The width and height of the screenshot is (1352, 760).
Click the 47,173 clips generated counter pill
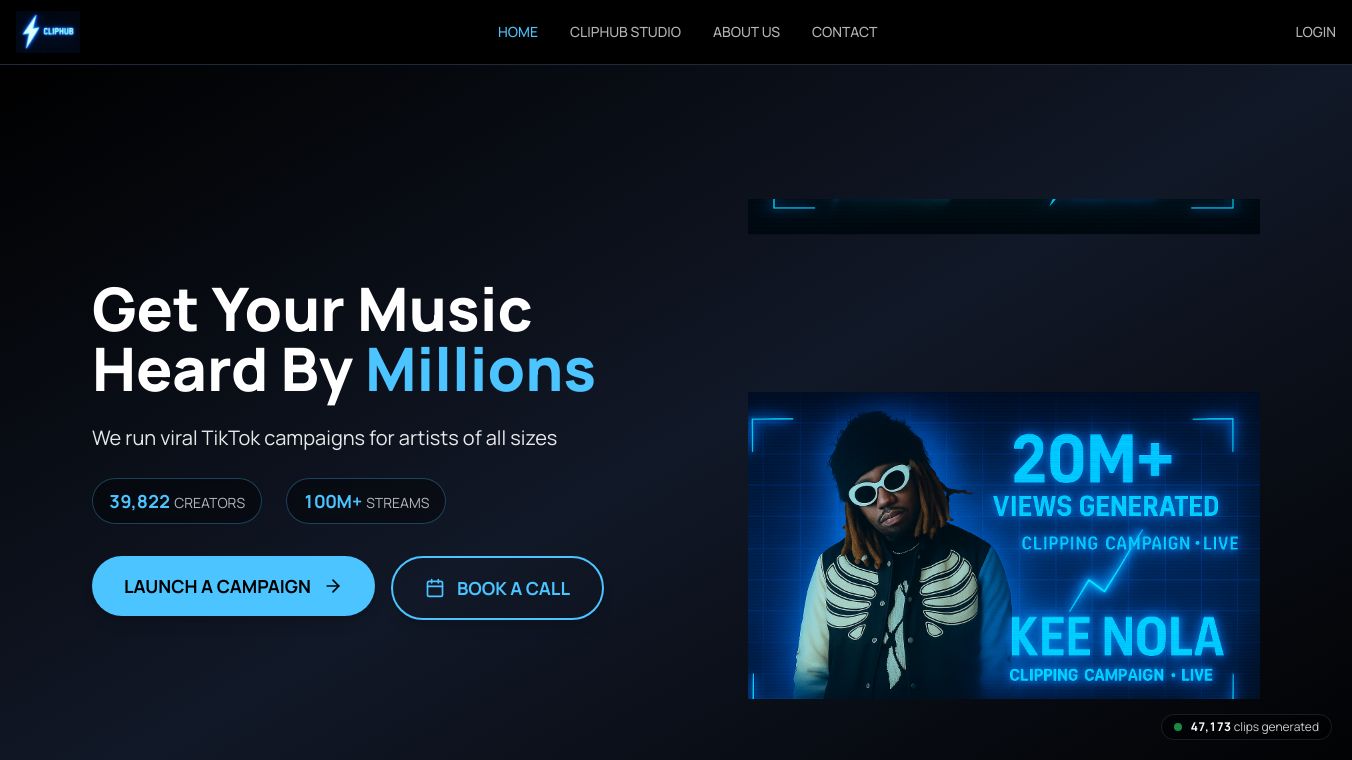1246,727
